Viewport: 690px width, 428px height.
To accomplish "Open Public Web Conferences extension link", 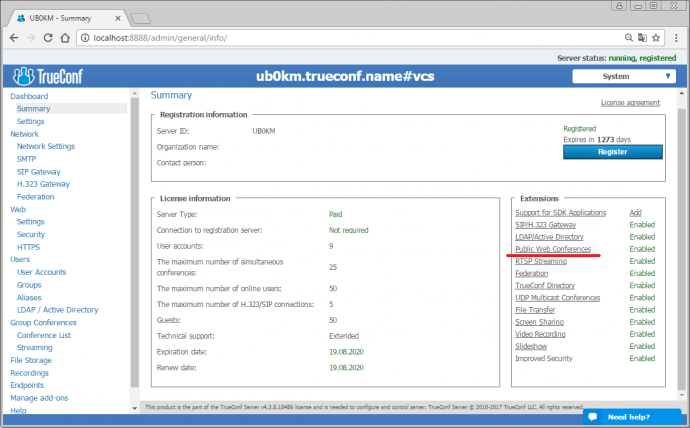I will pos(552,249).
